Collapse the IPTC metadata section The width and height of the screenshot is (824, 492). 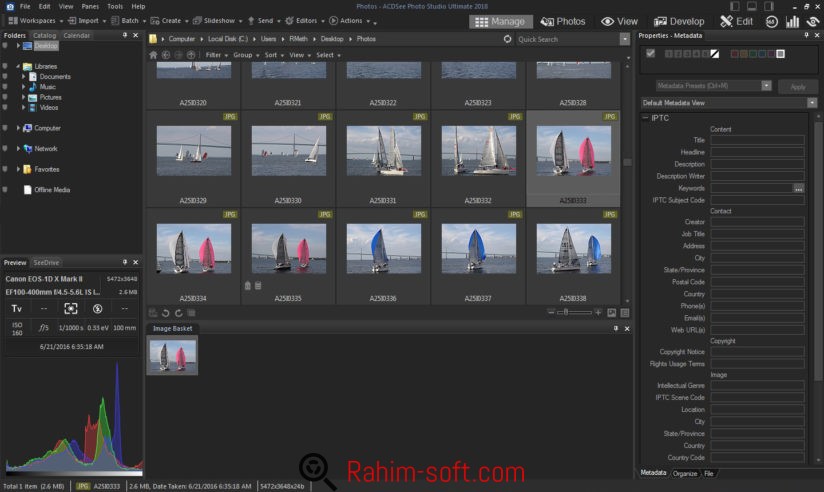645,118
